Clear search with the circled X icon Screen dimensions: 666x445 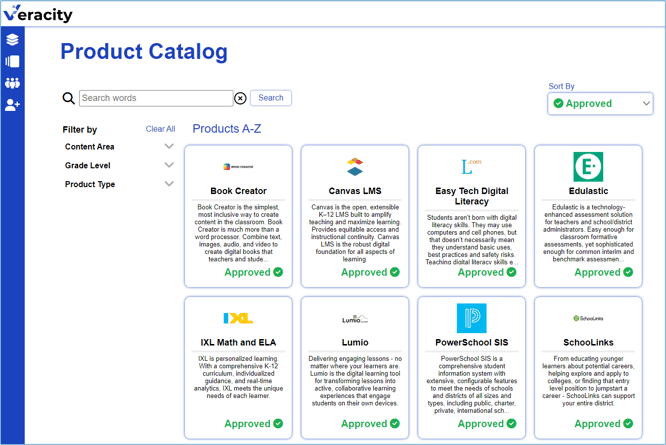(240, 98)
